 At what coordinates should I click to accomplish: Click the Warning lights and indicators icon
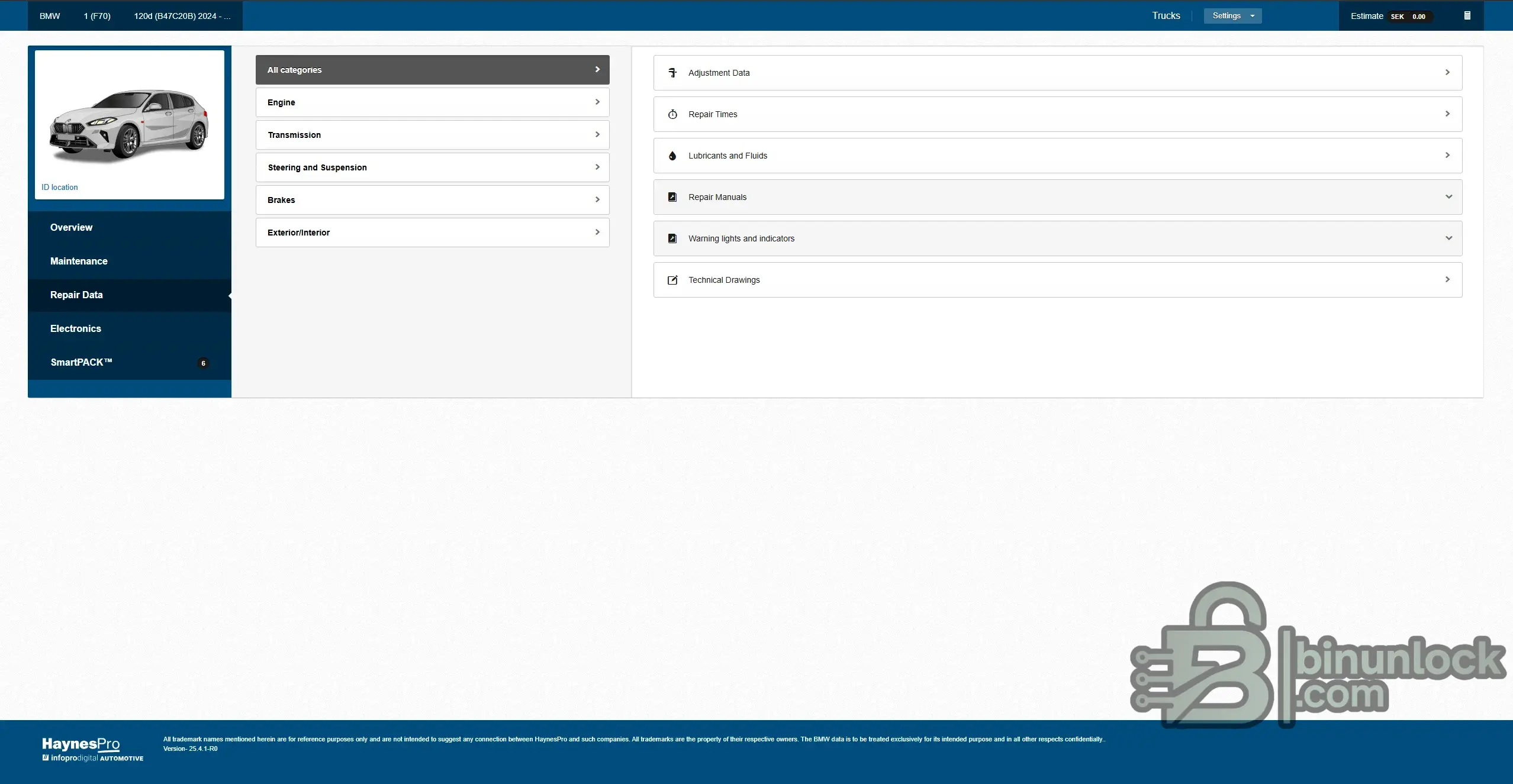pyautogui.click(x=672, y=238)
